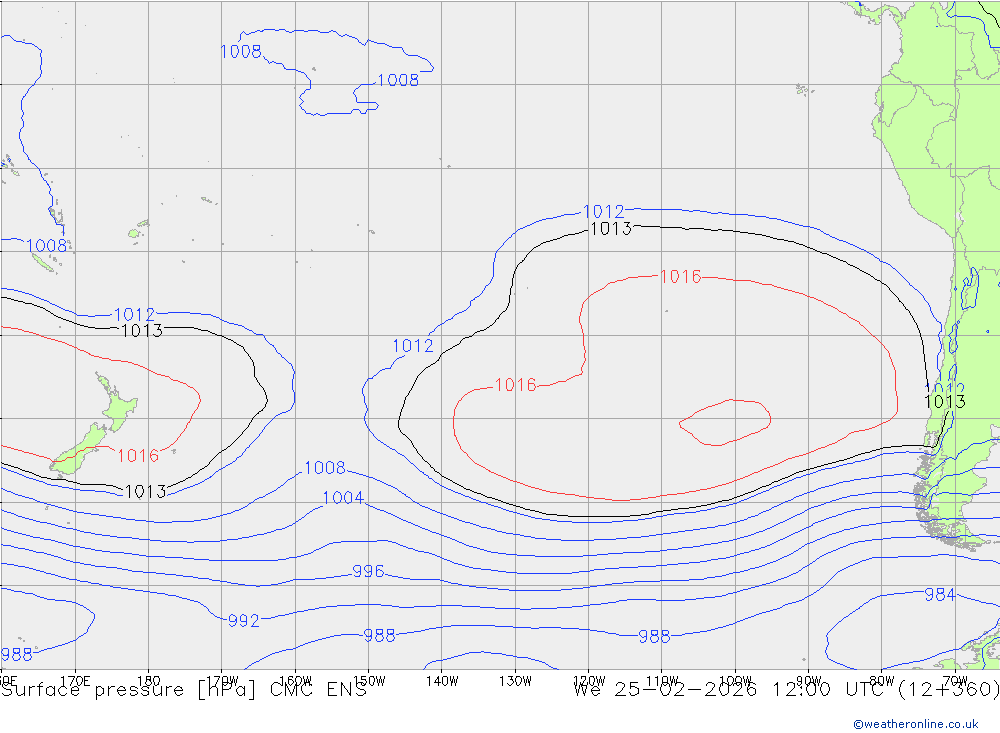The image size is (1000, 733).
Task: Click the 130W longitude label
Action: coord(515,681)
